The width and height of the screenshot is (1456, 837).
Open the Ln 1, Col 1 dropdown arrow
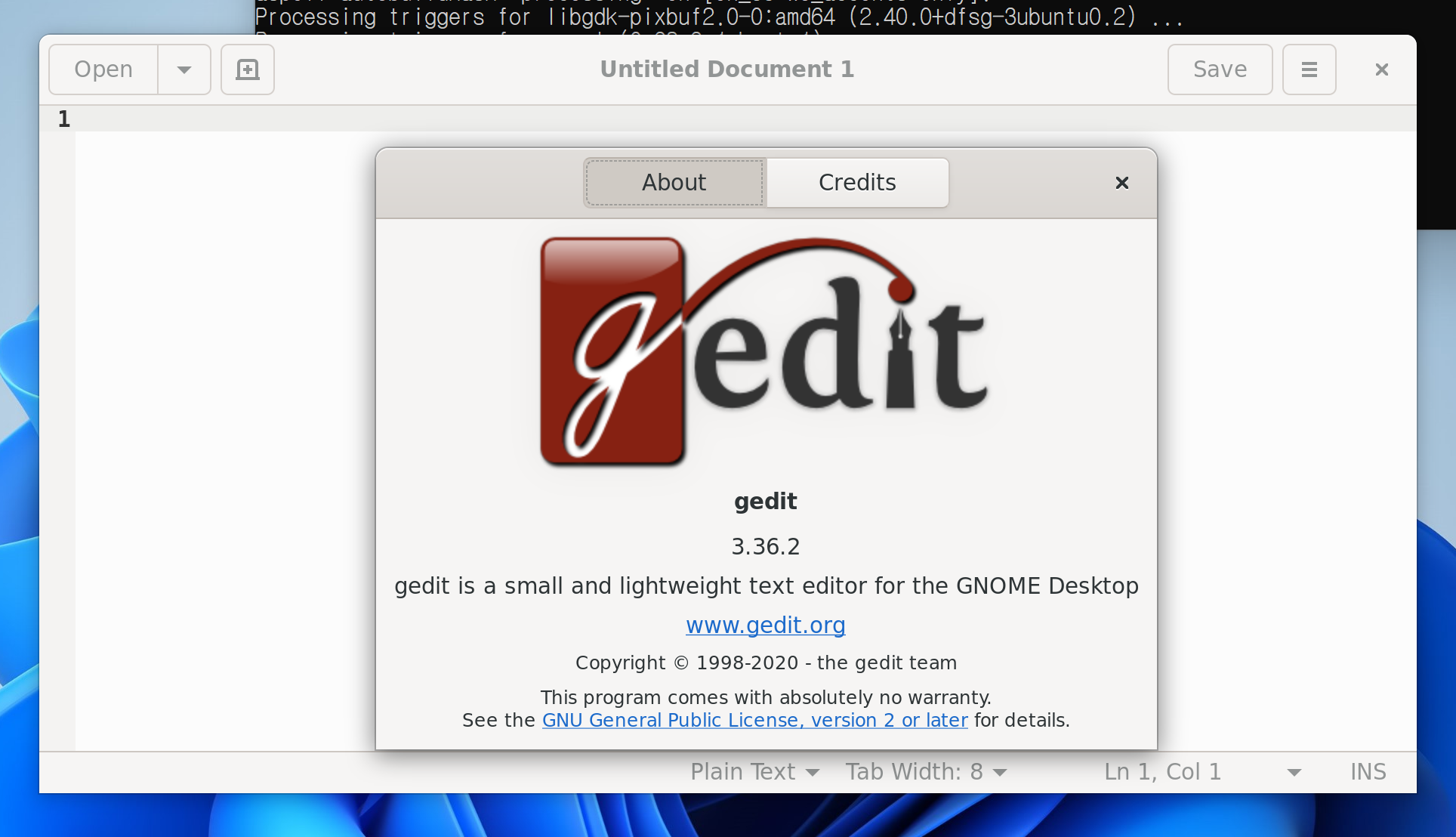click(x=1294, y=772)
